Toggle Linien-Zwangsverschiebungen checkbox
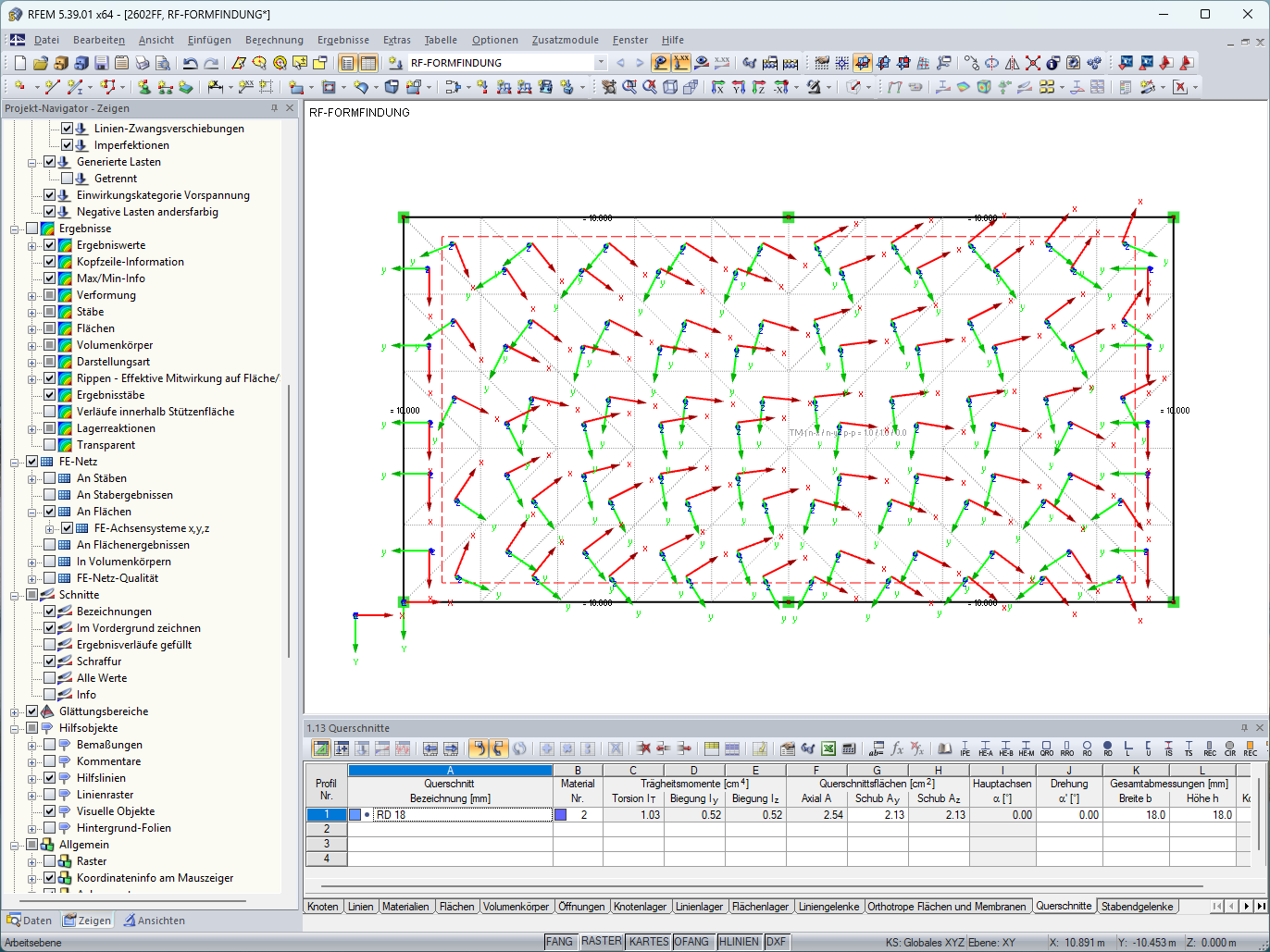The width and height of the screenshot is (1270, 952). click(x=67, y=129)
